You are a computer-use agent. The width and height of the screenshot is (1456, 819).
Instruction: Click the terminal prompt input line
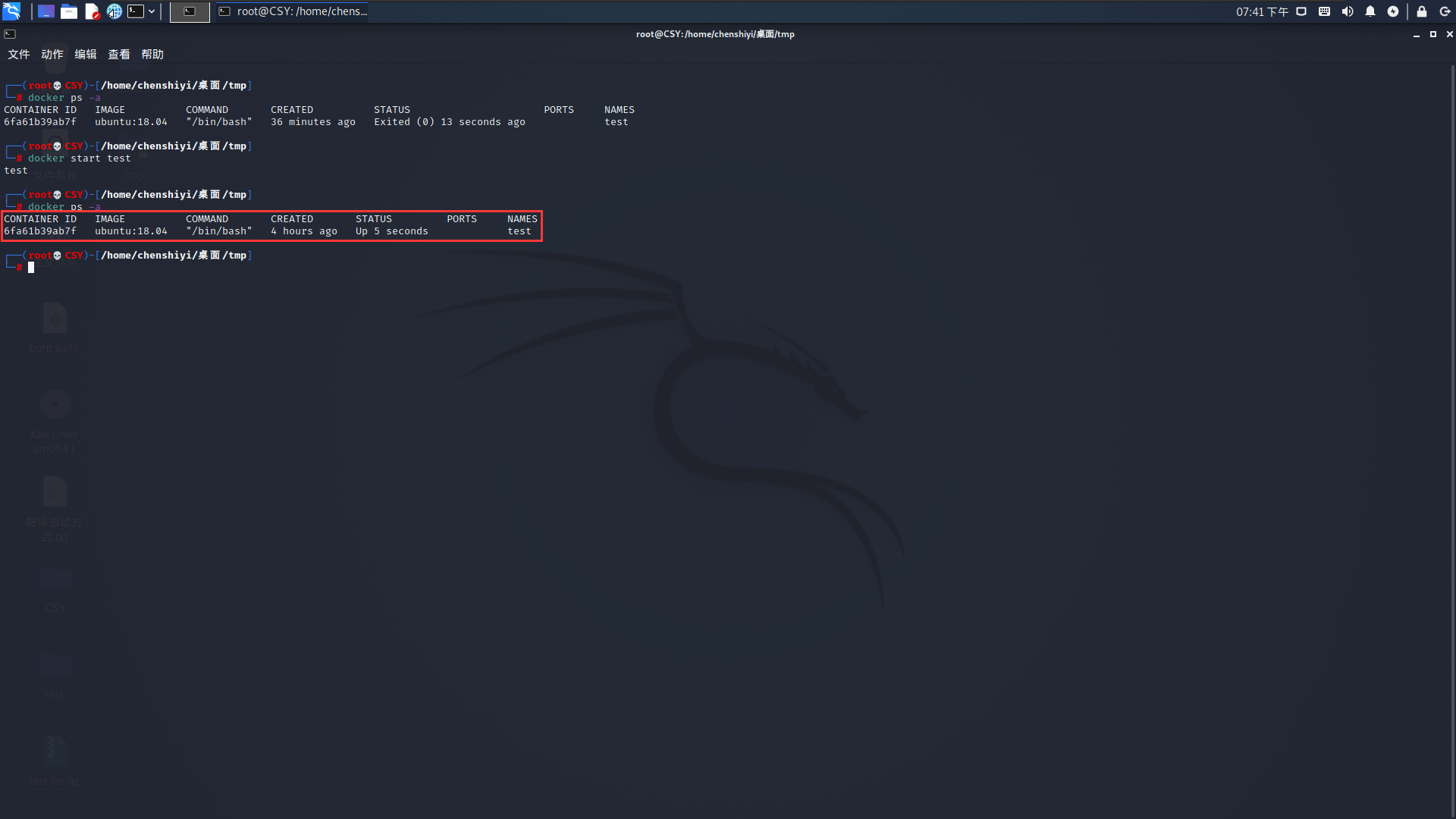point(152,268)
